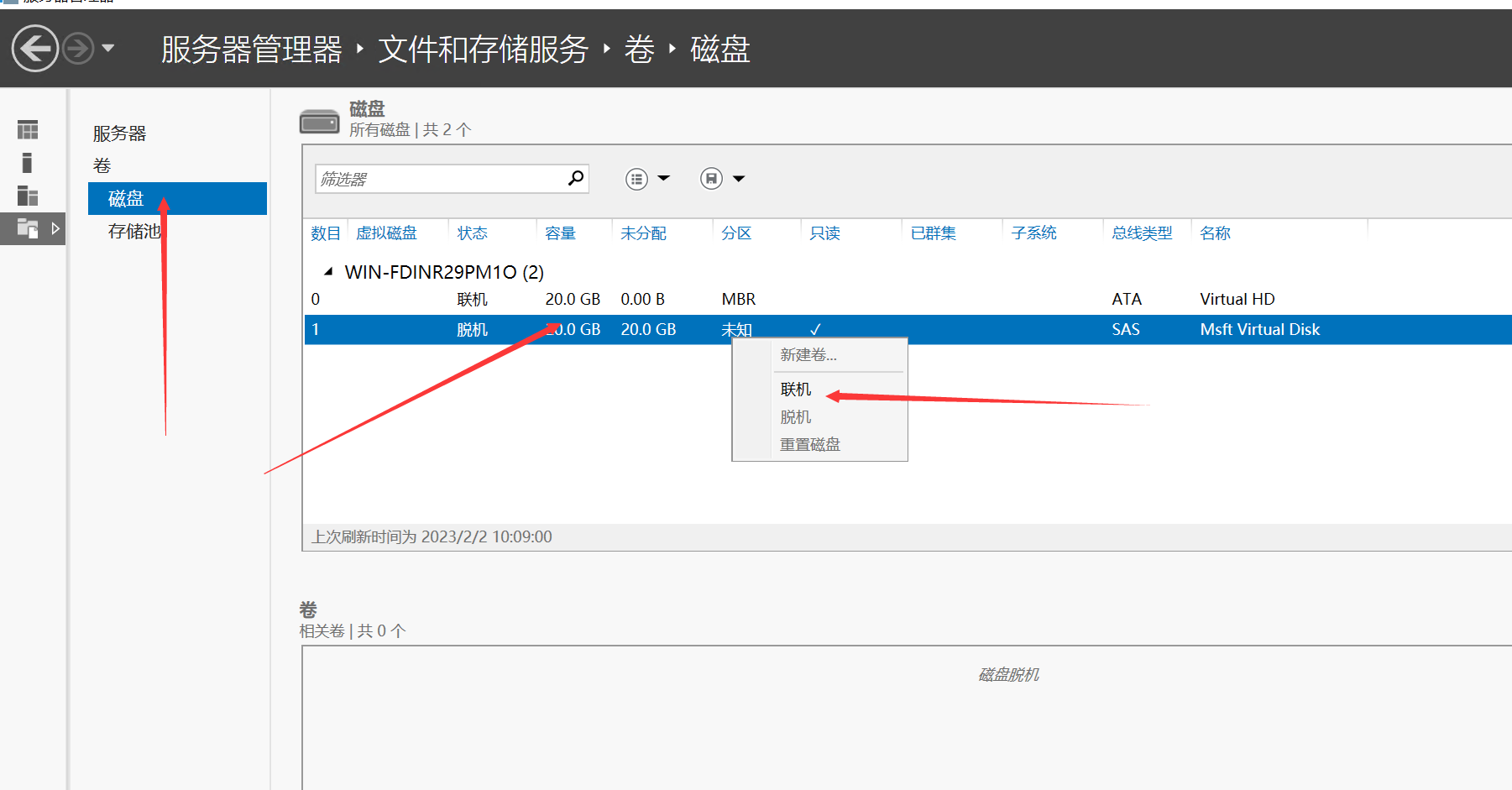Image resolution: width=1512 pixels, height=790 pixels.
Task: Sort disks by 总线类型 column header
Action: [x=1141, y=233]
